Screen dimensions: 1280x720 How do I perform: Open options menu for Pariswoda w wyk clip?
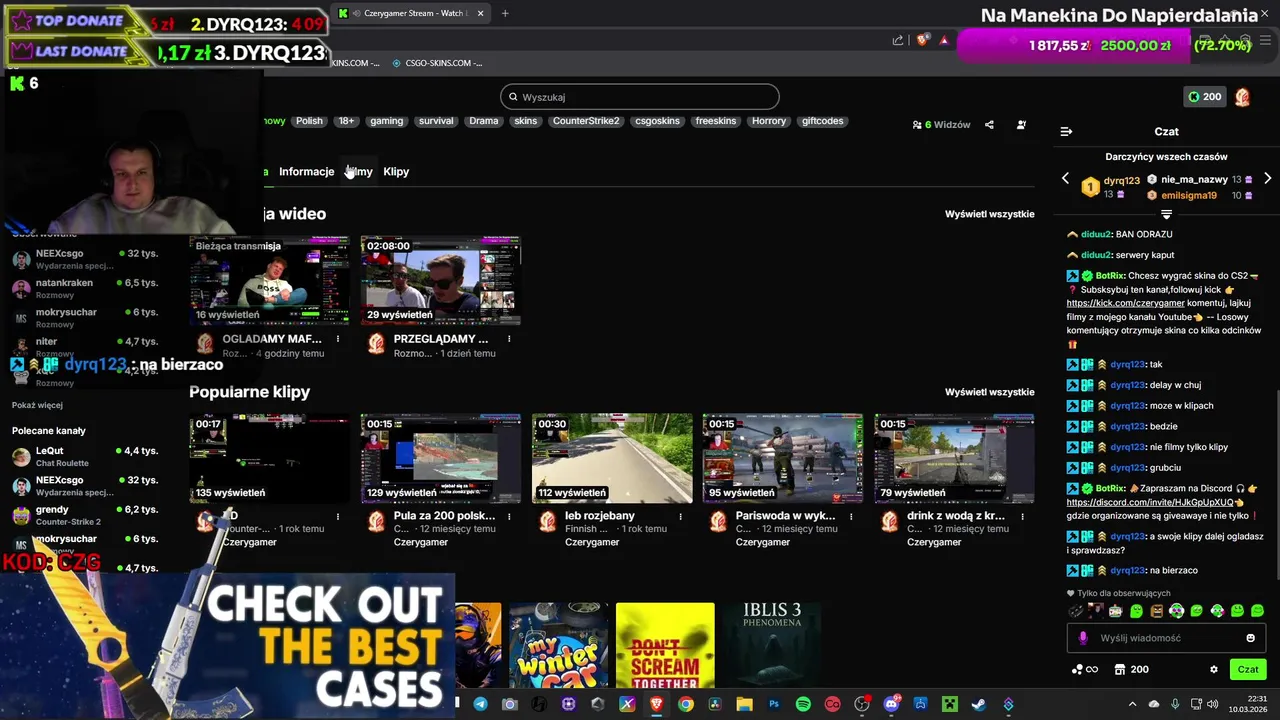point(851,516)
